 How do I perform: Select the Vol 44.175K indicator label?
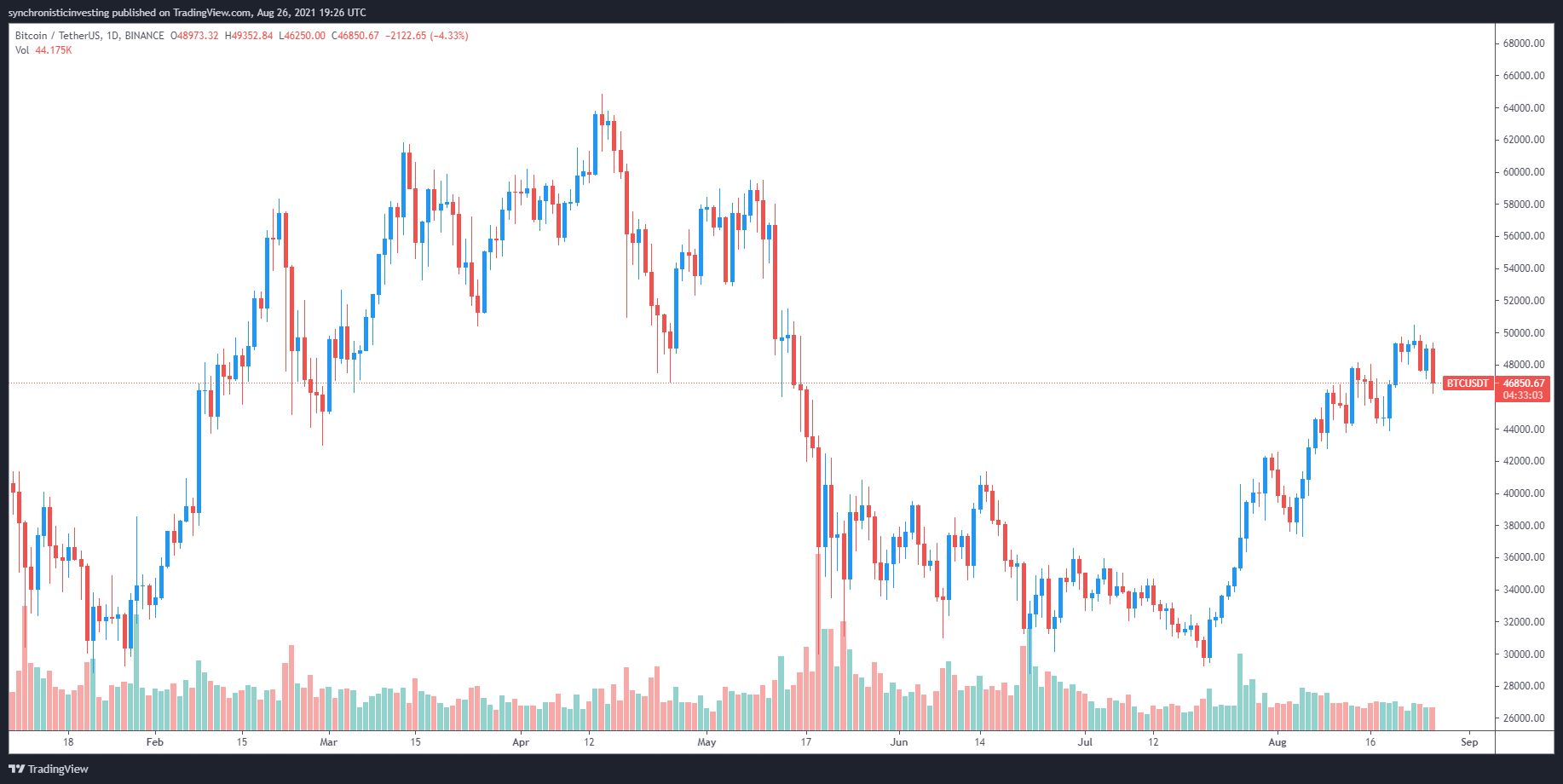pos(43,50)
